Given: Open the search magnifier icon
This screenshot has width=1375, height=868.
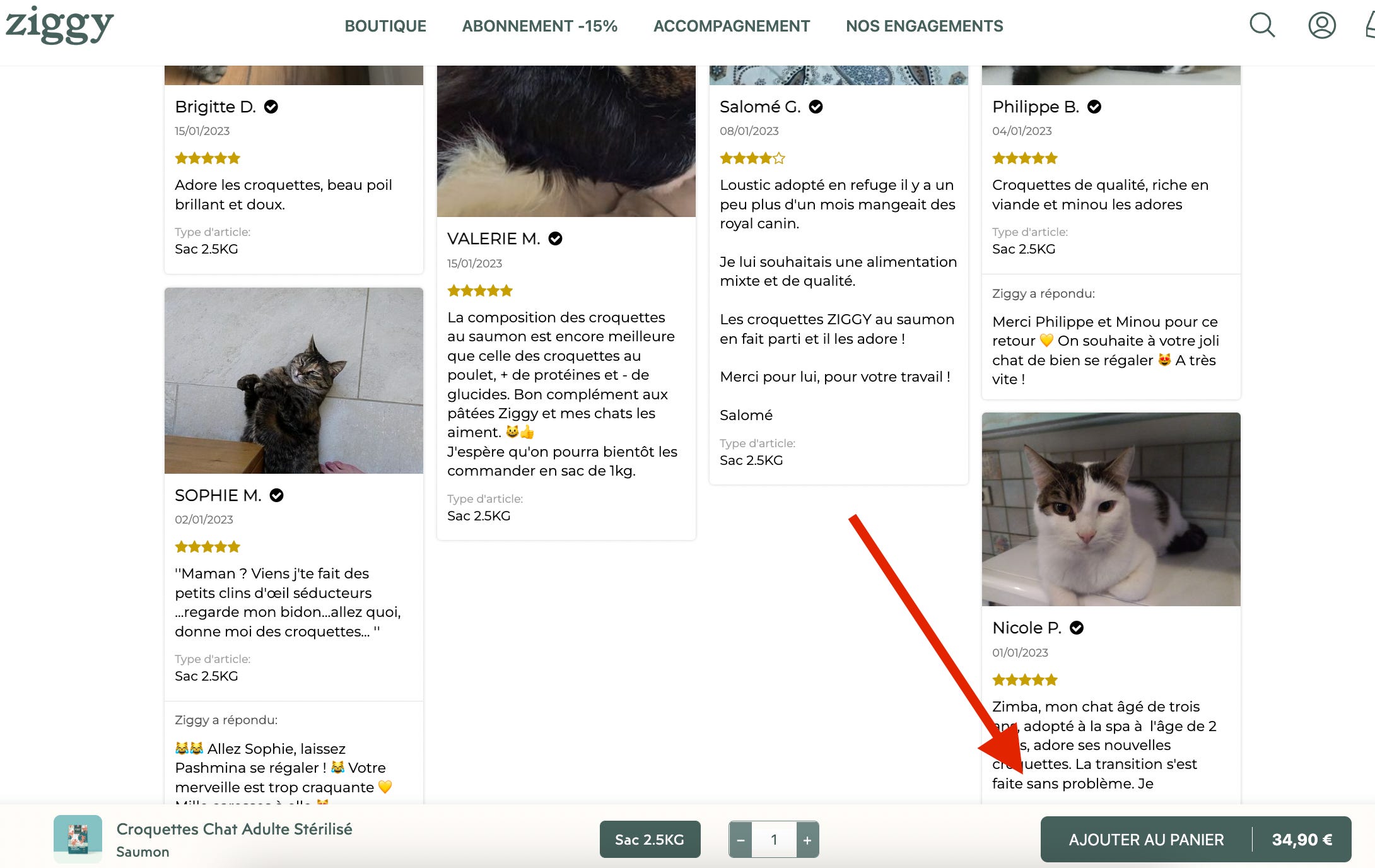Looking at the screenshot, I should coord(1262,25).
